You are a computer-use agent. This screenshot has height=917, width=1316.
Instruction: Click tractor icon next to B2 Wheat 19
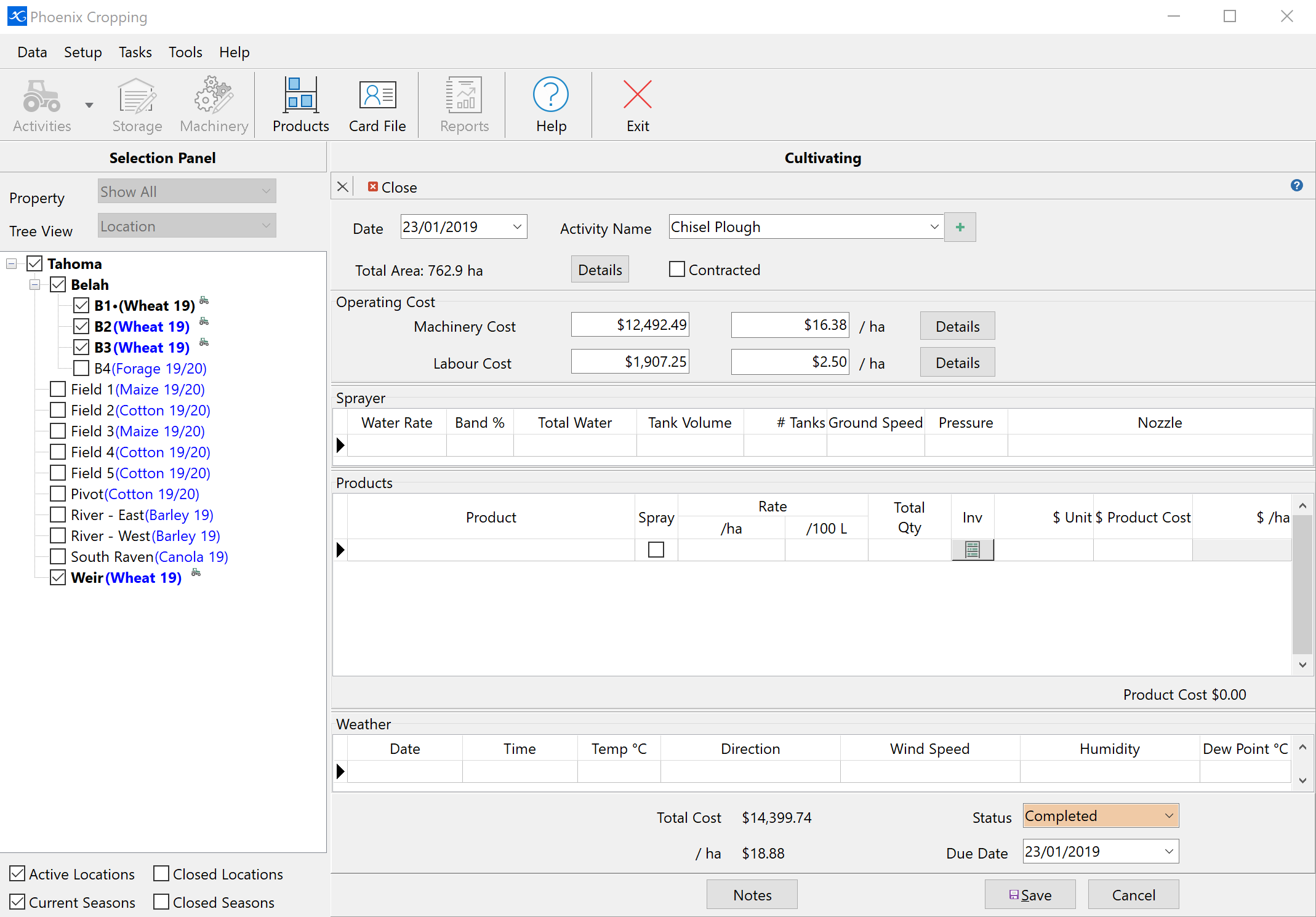click(x=204, y=322)
